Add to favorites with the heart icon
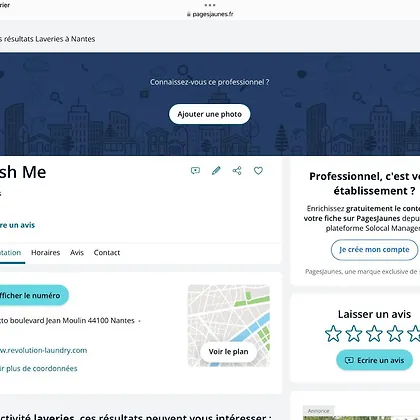The height and width of the screenshot is (420, 420). 258,171
